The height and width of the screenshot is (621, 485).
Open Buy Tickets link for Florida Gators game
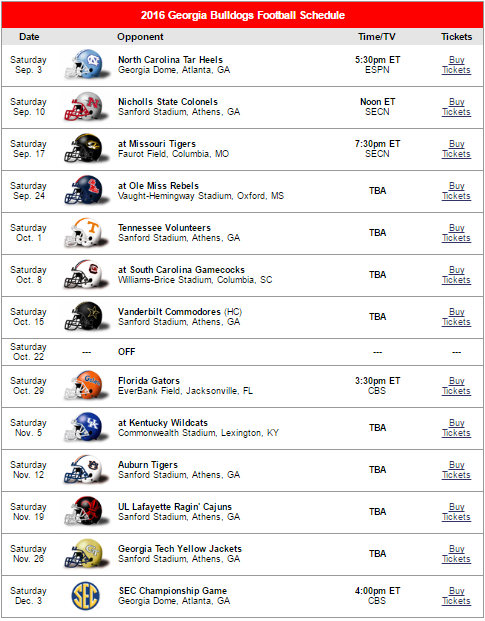pos(456,386)
